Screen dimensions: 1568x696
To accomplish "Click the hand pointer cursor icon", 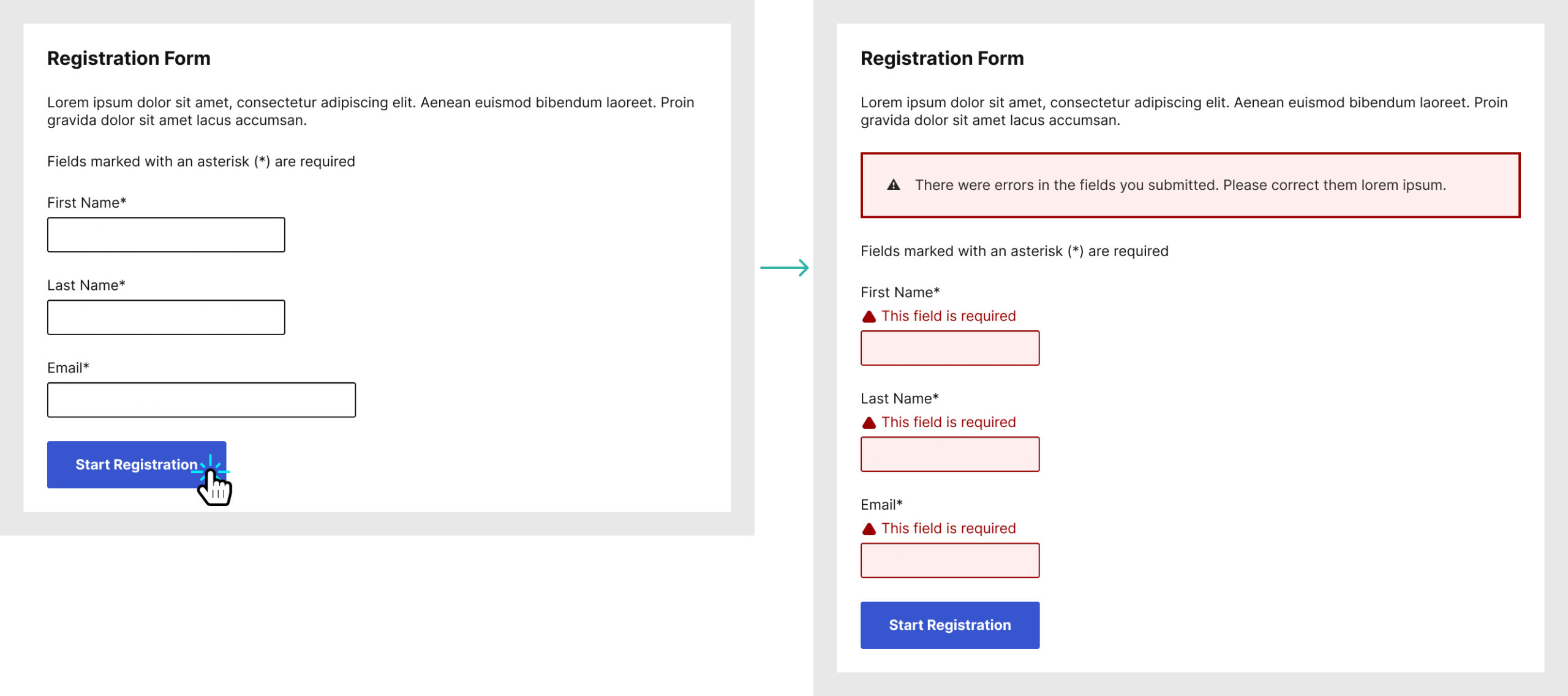I will [214, 487].
